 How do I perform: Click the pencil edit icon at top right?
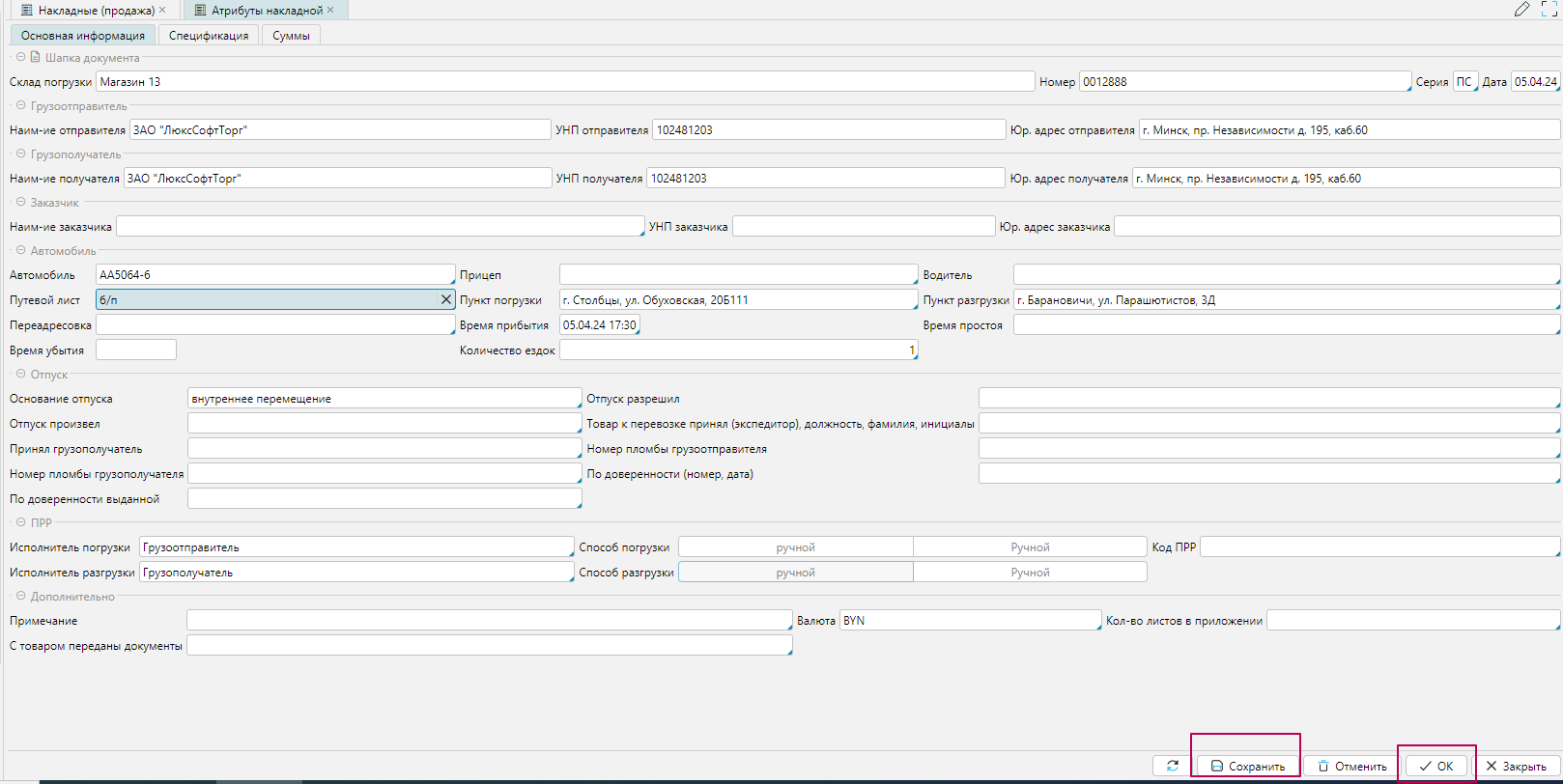point(1521,10)
